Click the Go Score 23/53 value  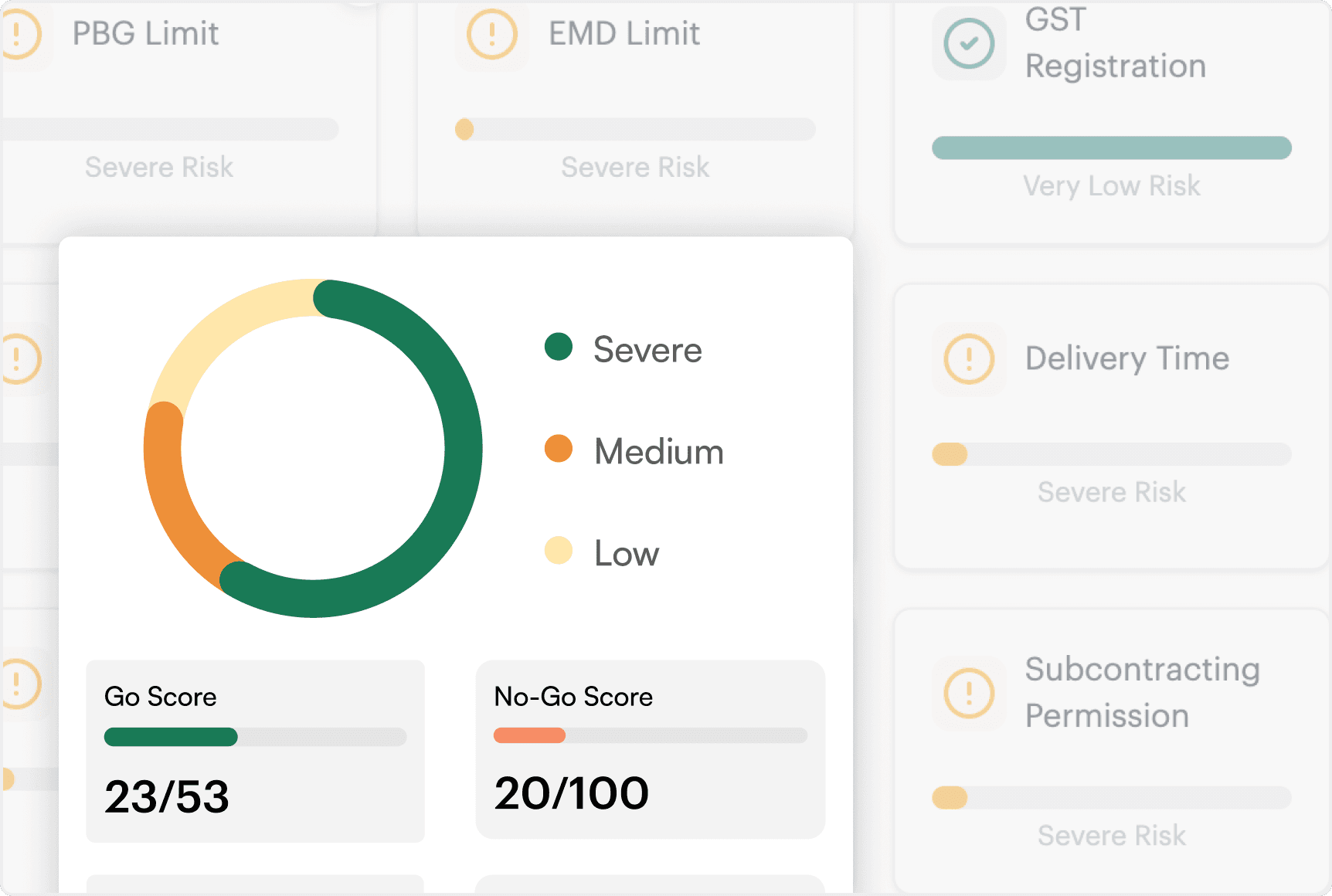(167, 796)
